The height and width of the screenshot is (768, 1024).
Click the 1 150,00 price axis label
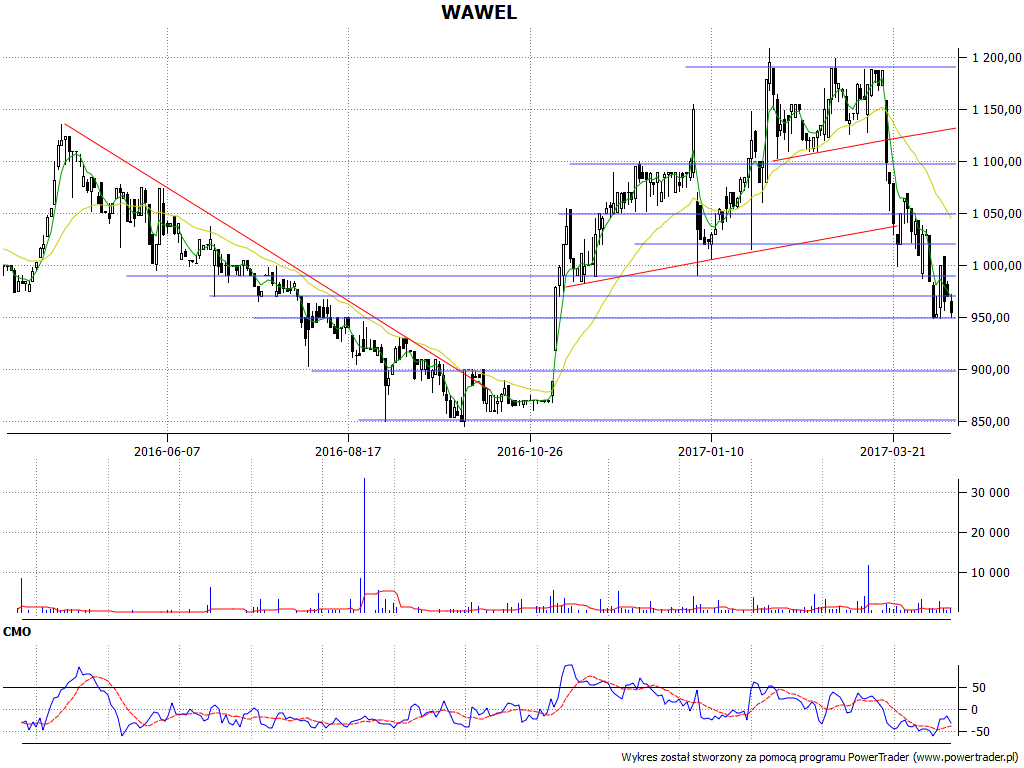click(997, 110)
